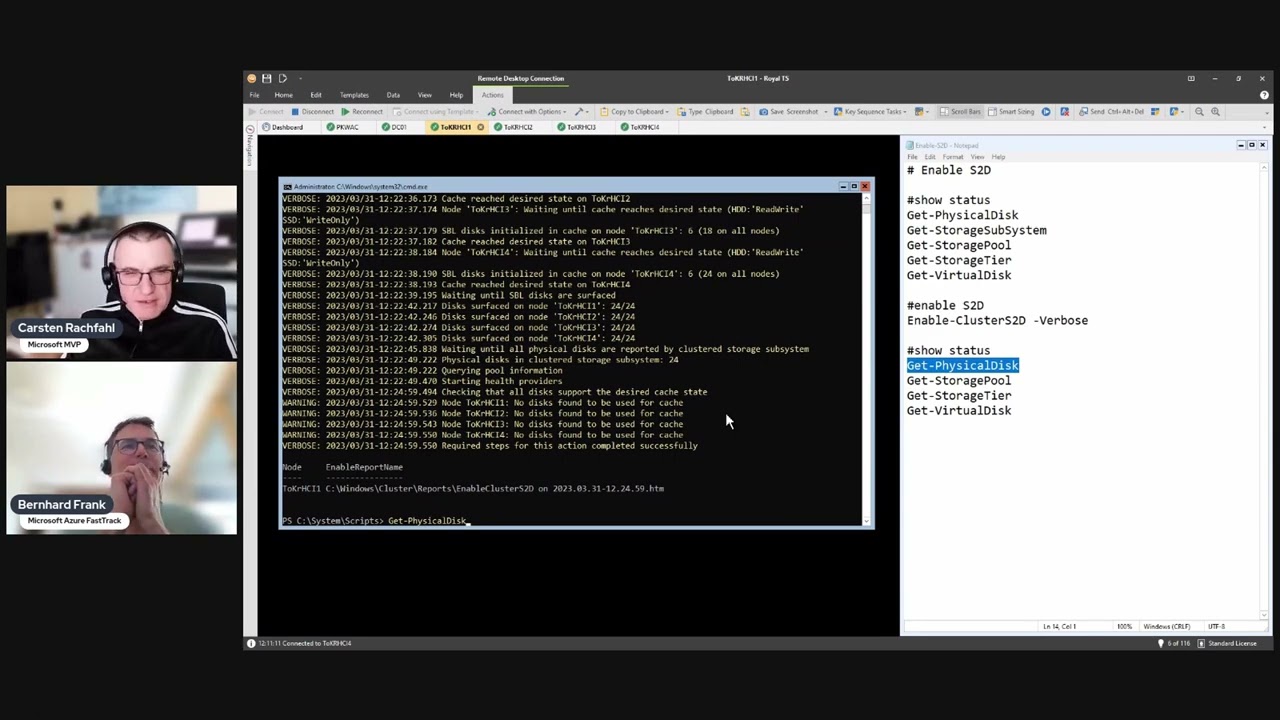Toggle the Smart Sizing option
This screenshot has width=1280, height=720.
(1010, 112)
